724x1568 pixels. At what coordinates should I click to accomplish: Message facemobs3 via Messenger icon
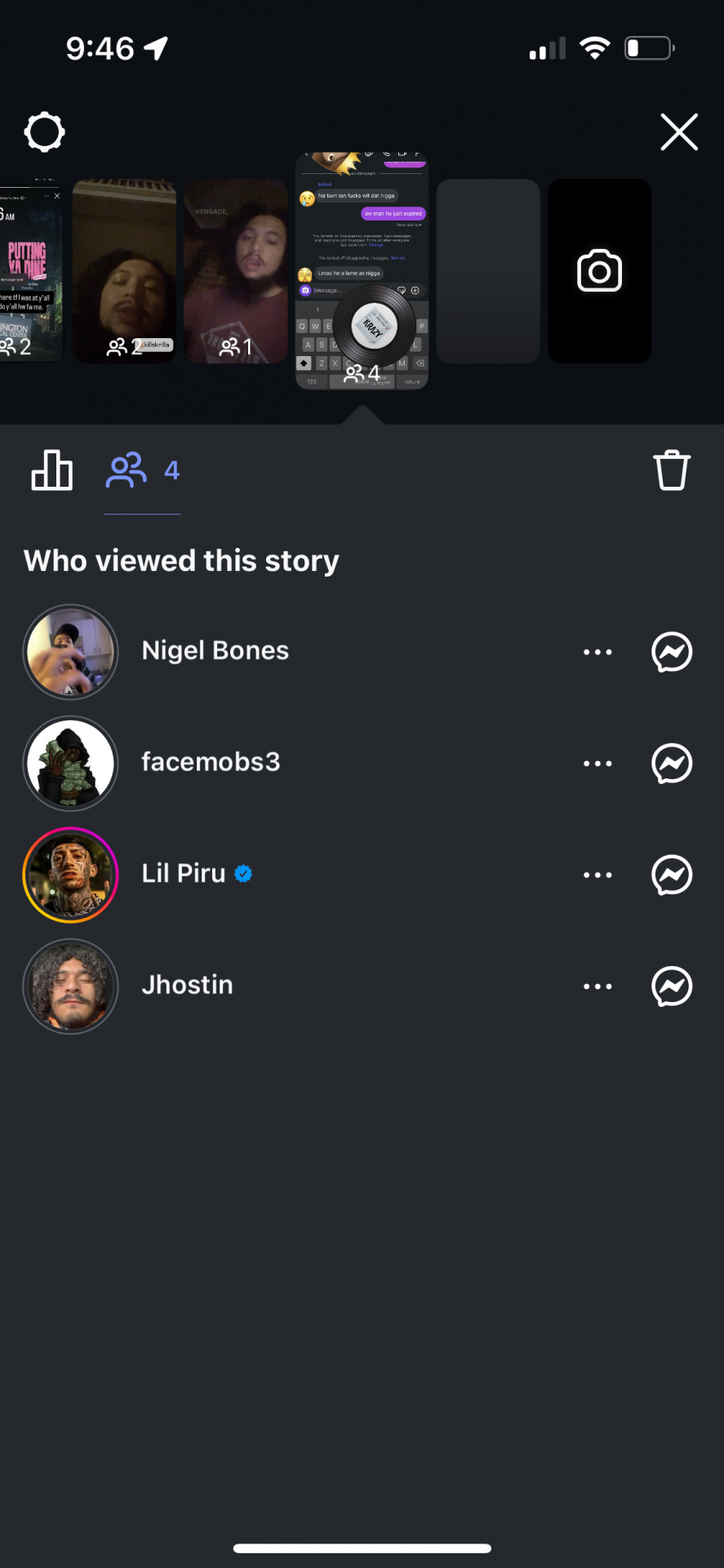coord(672,764)
